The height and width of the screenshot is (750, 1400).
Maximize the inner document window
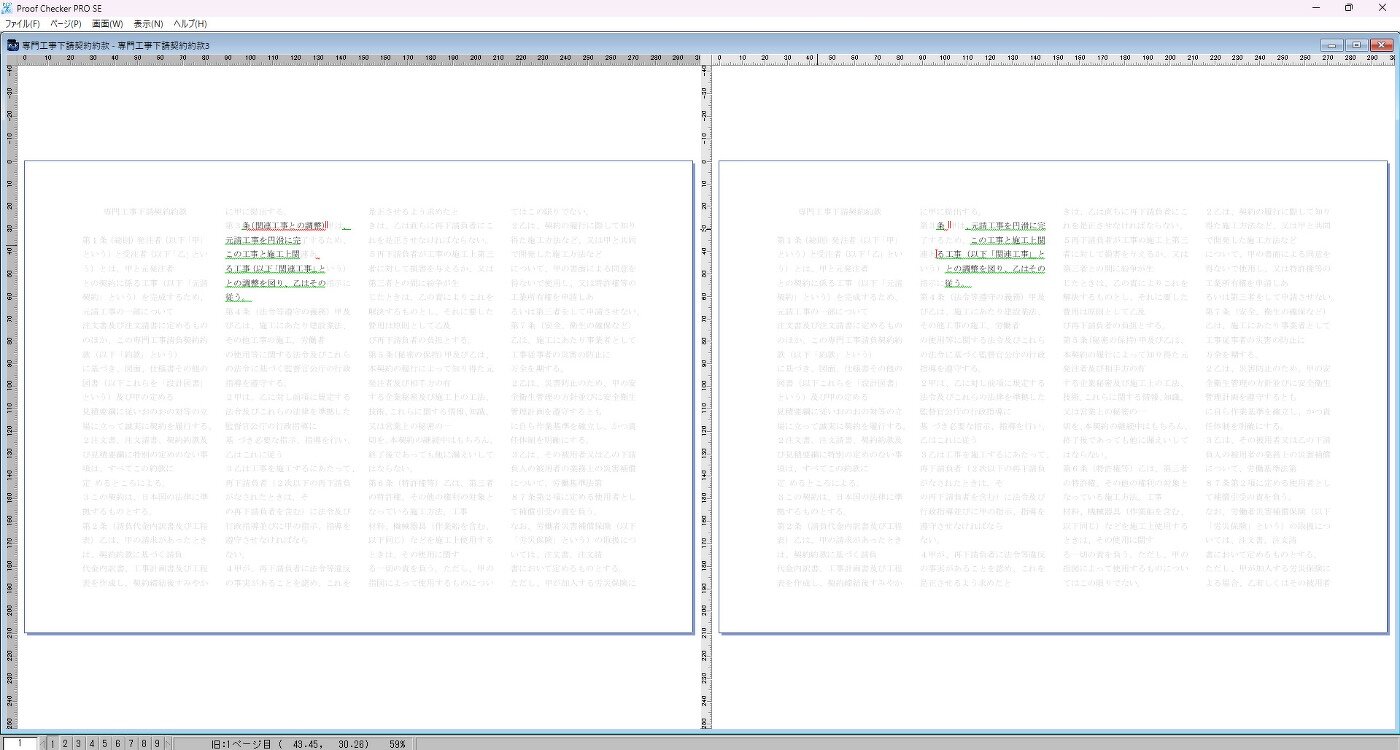(x=1356, y=45)
